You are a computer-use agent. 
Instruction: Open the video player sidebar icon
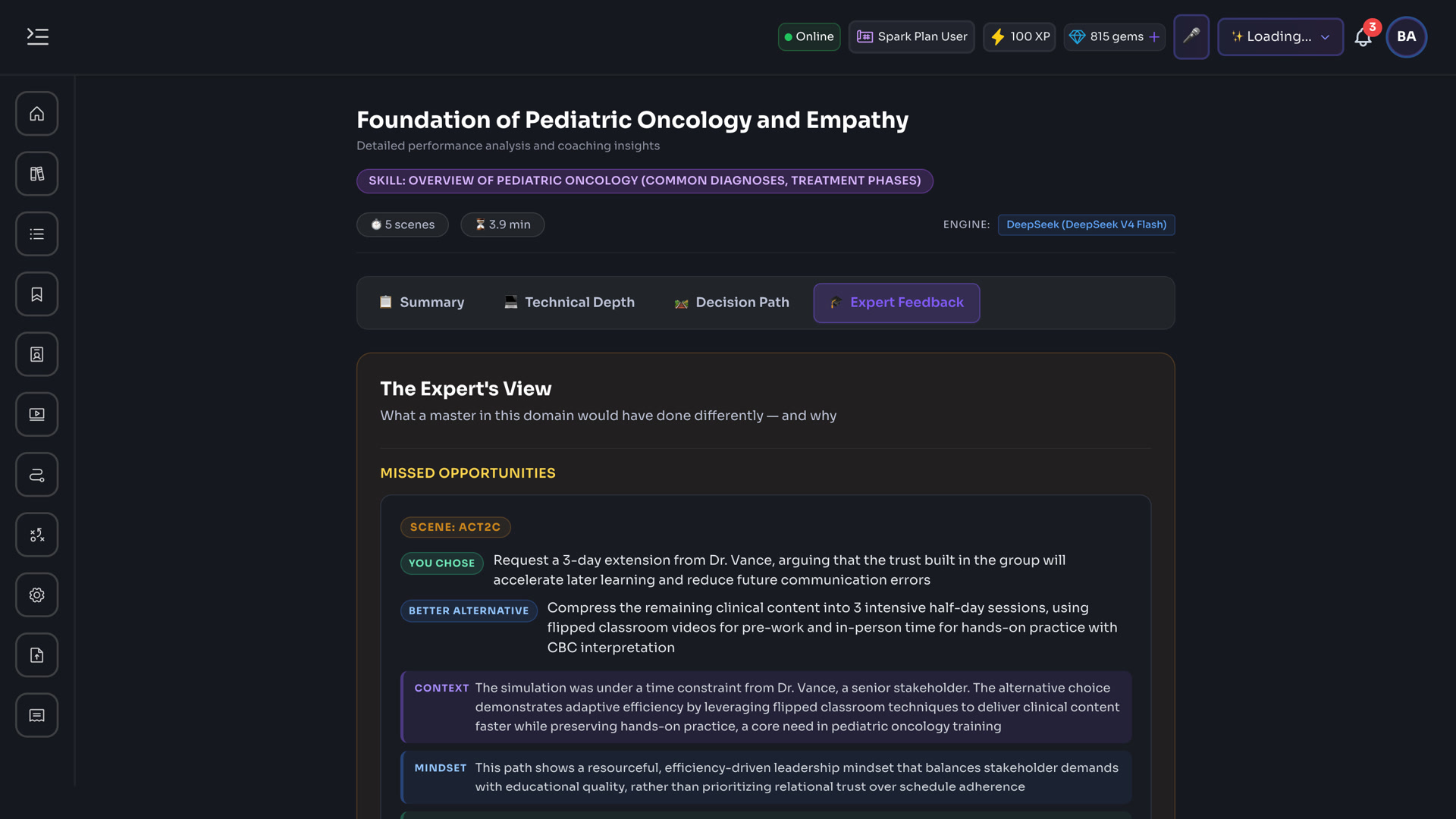(36, 414)
